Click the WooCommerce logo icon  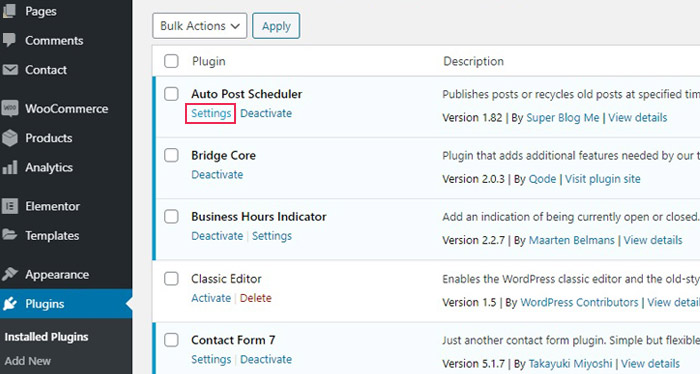[9, 108]
